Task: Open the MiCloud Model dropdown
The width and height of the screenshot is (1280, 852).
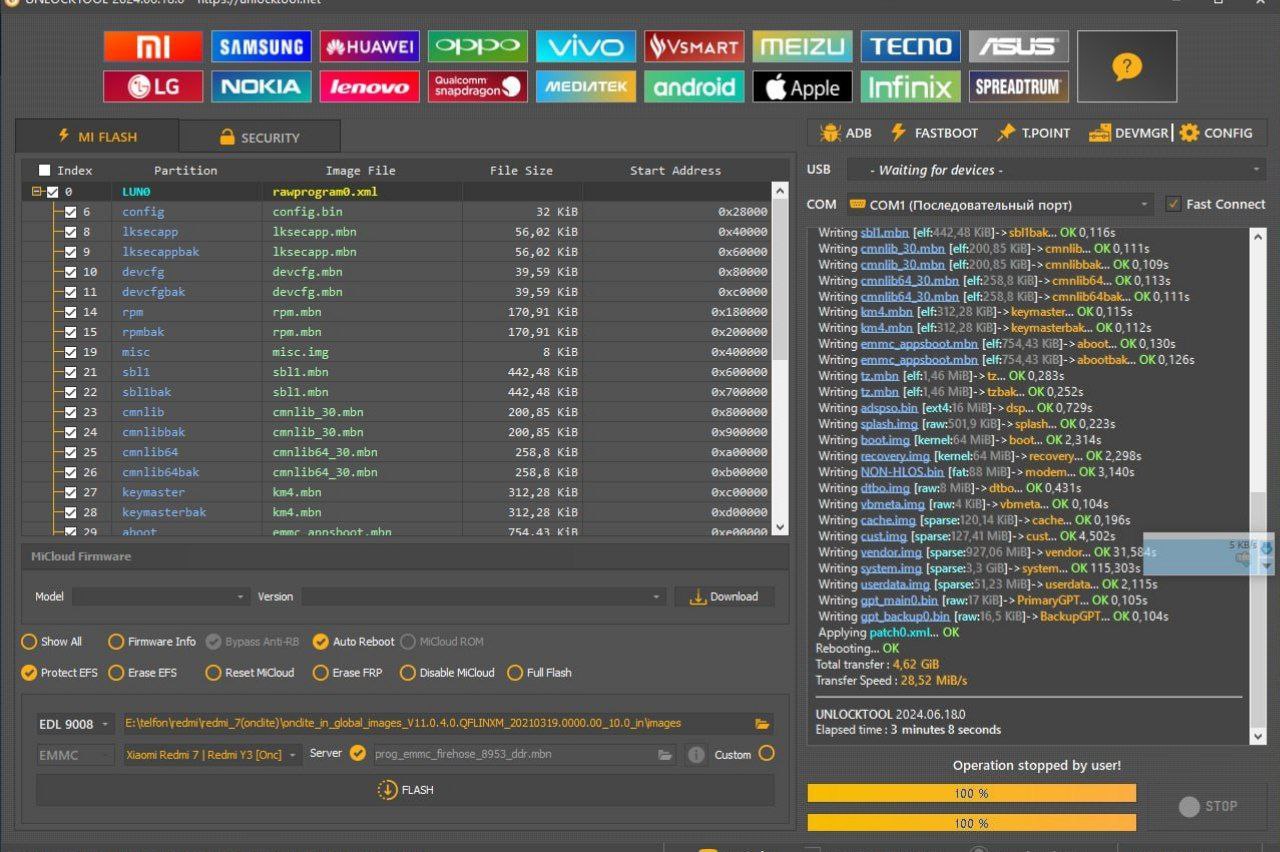Action: [x=160, y=596]
